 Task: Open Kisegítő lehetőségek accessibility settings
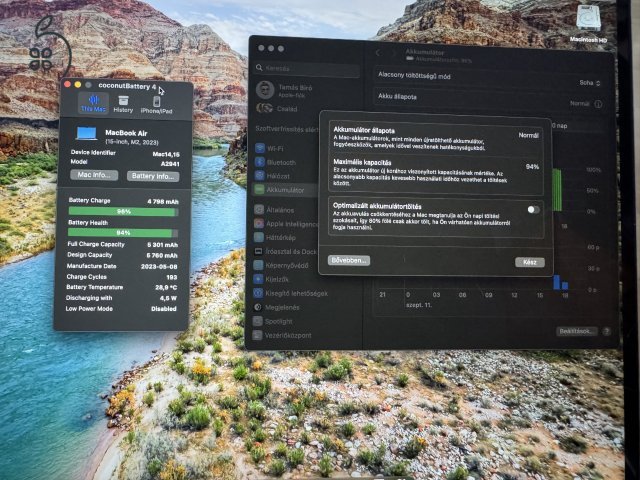(291, 293)
